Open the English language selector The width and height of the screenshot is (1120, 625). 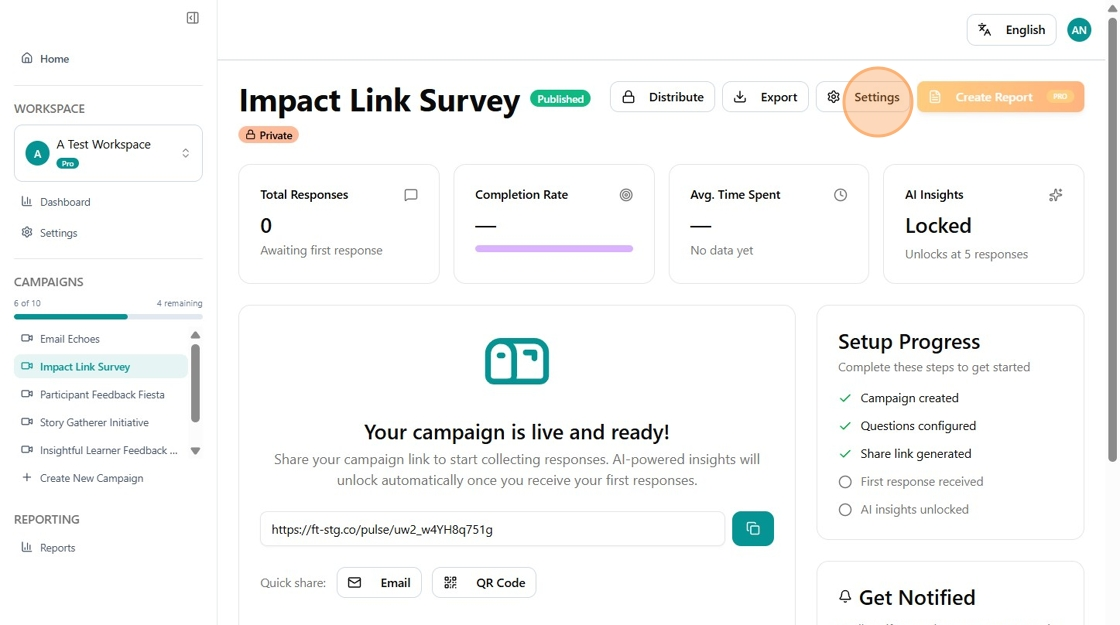click(1011, 30)
